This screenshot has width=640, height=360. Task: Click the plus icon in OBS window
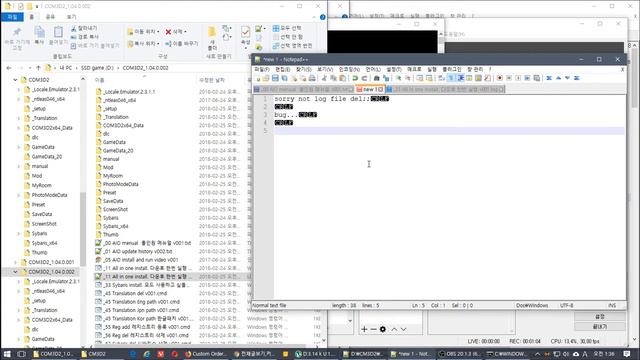click(364, 329)
